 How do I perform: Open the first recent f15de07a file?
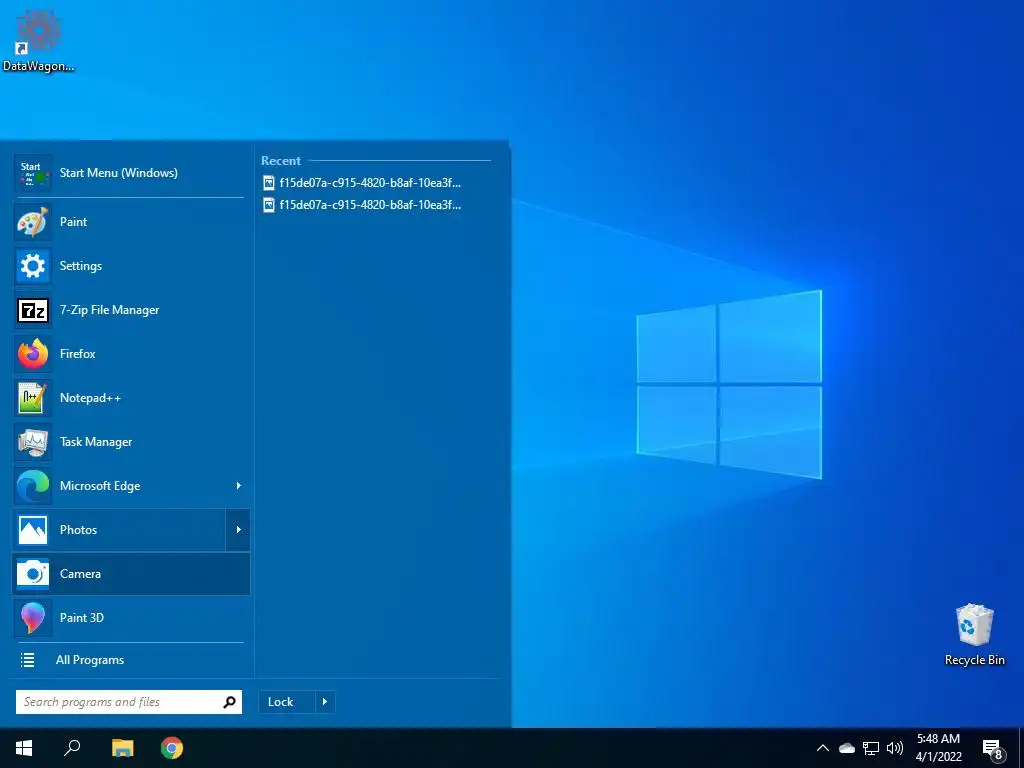pos(362,183)
